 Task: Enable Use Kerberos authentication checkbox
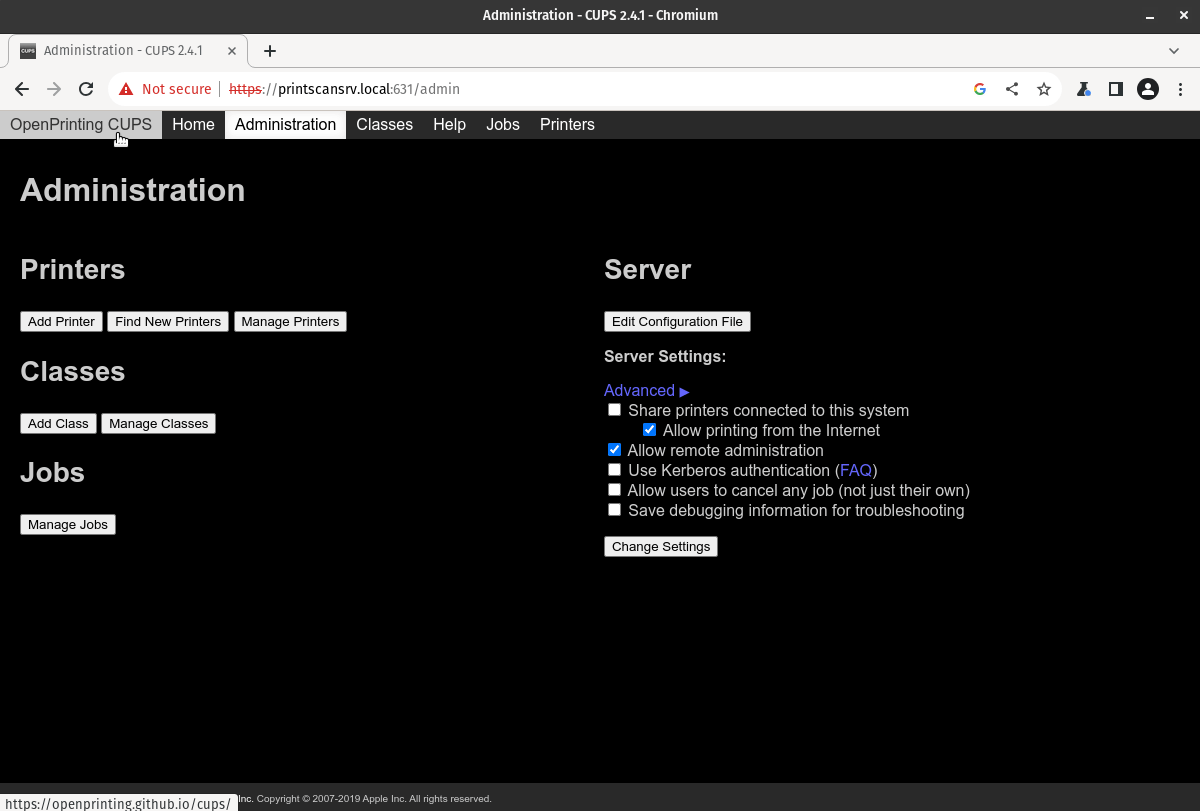614,470
